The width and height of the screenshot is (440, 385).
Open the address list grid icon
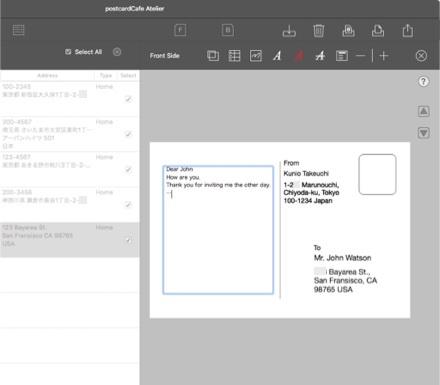[x=18, y=30]
